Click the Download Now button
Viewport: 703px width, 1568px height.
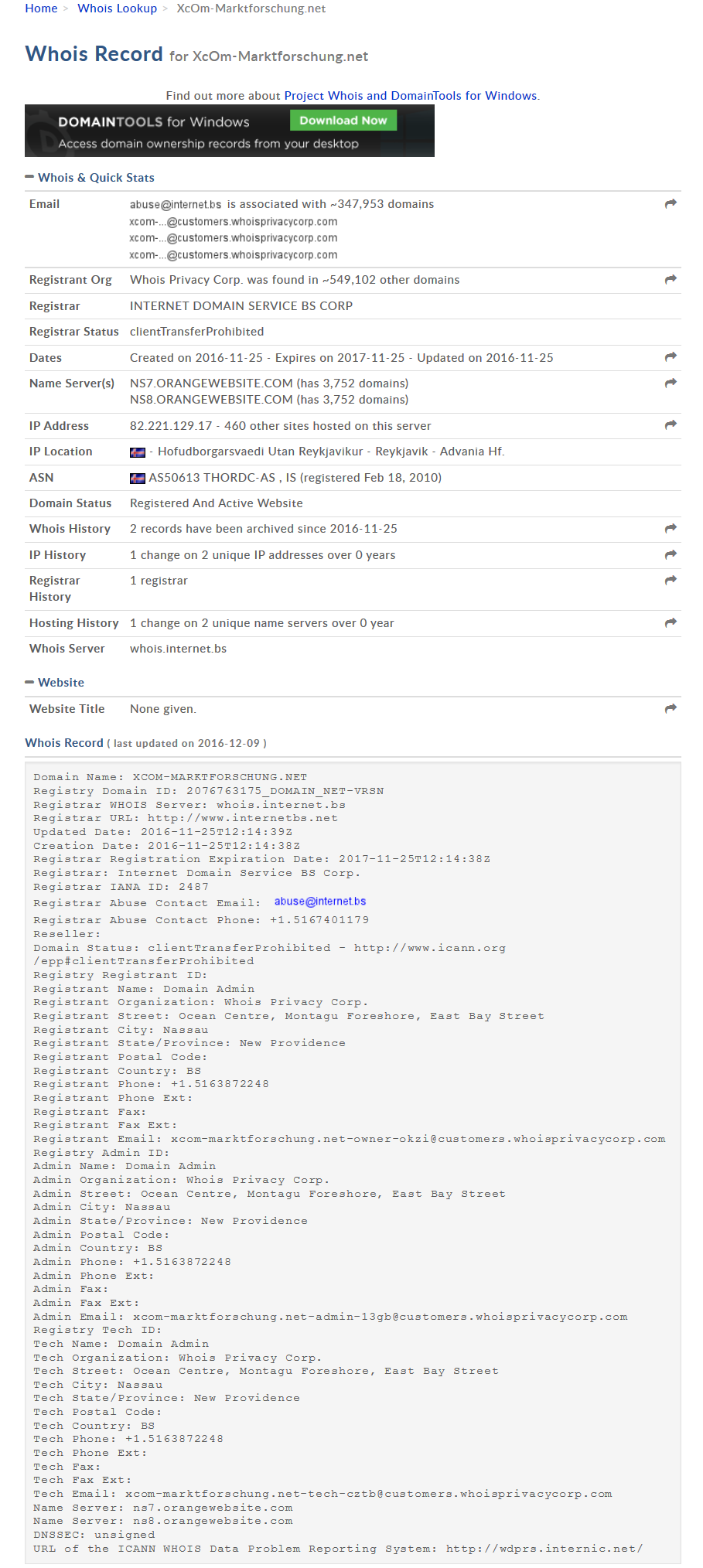click(343, 121)
